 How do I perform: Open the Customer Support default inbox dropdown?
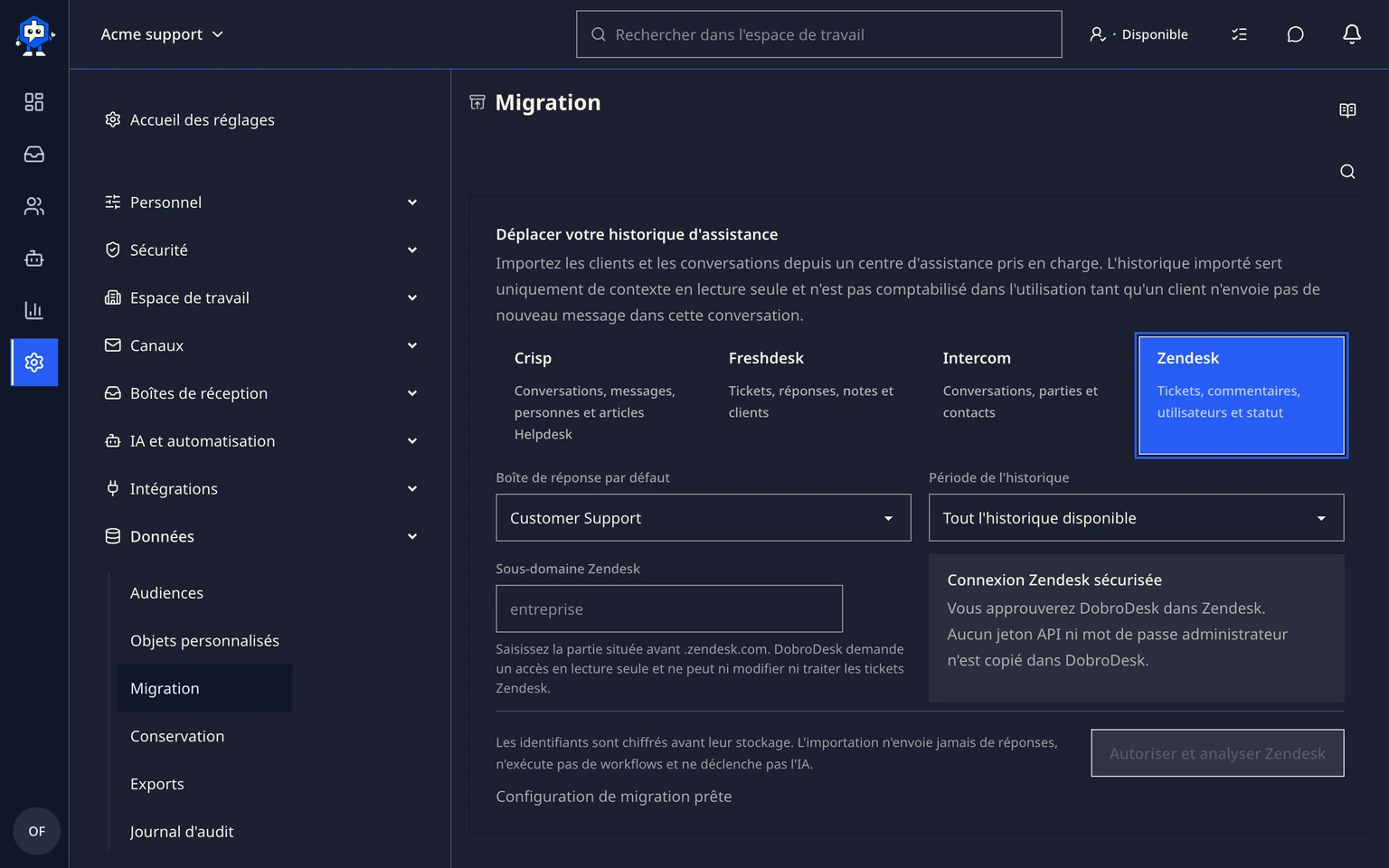tap(704, 518)
